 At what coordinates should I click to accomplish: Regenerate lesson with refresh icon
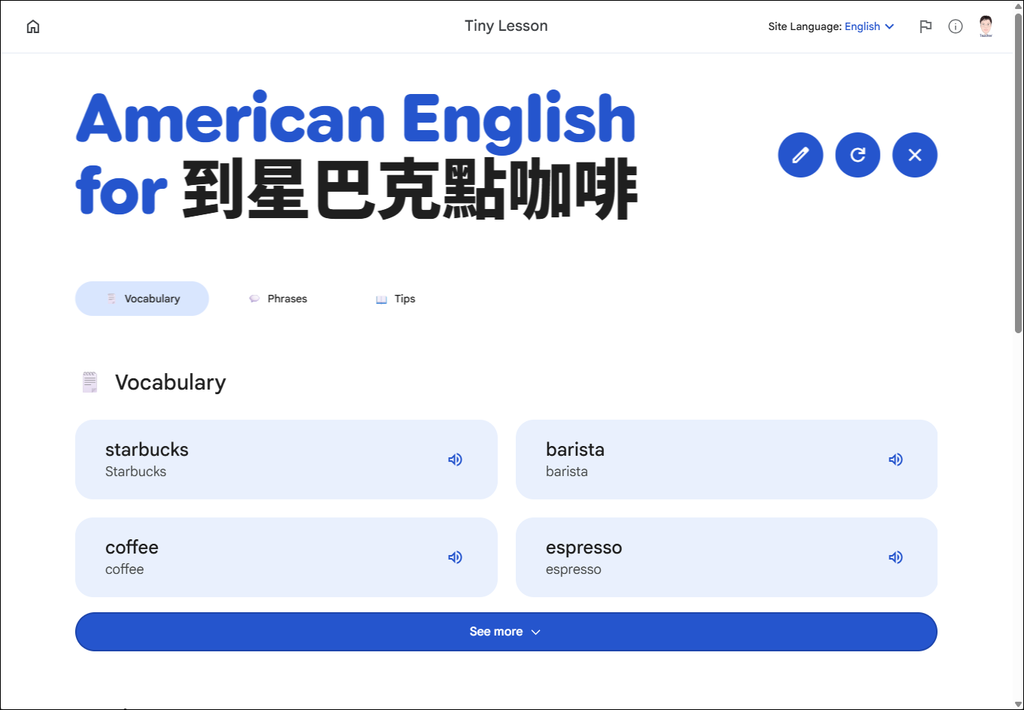coord(857,155)
